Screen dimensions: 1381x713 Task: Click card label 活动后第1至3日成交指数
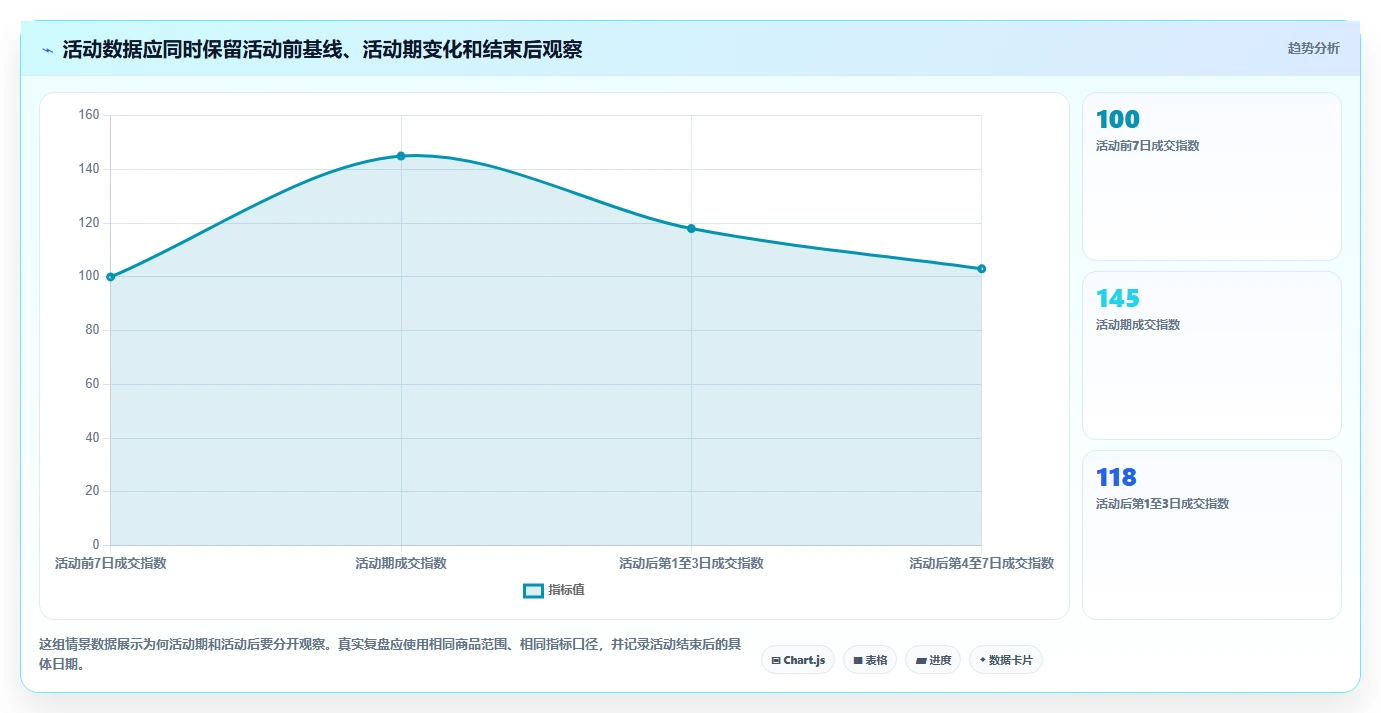tap(1162, 504)
